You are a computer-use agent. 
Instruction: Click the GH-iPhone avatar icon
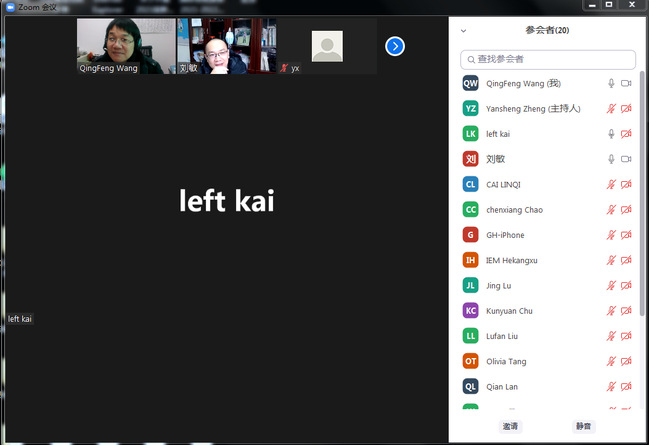(470, 235)
